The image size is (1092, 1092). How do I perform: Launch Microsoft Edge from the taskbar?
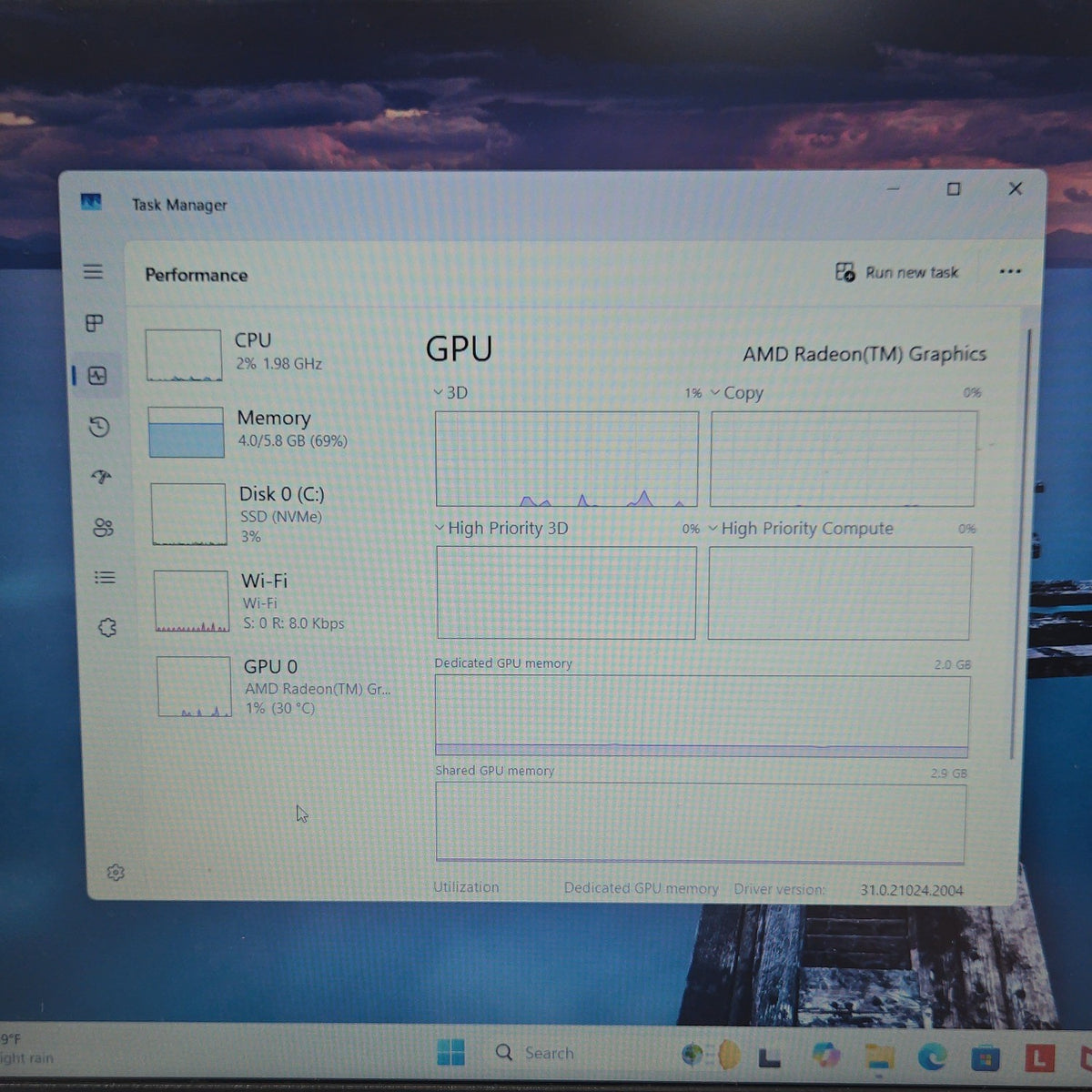click(932, 1057)
